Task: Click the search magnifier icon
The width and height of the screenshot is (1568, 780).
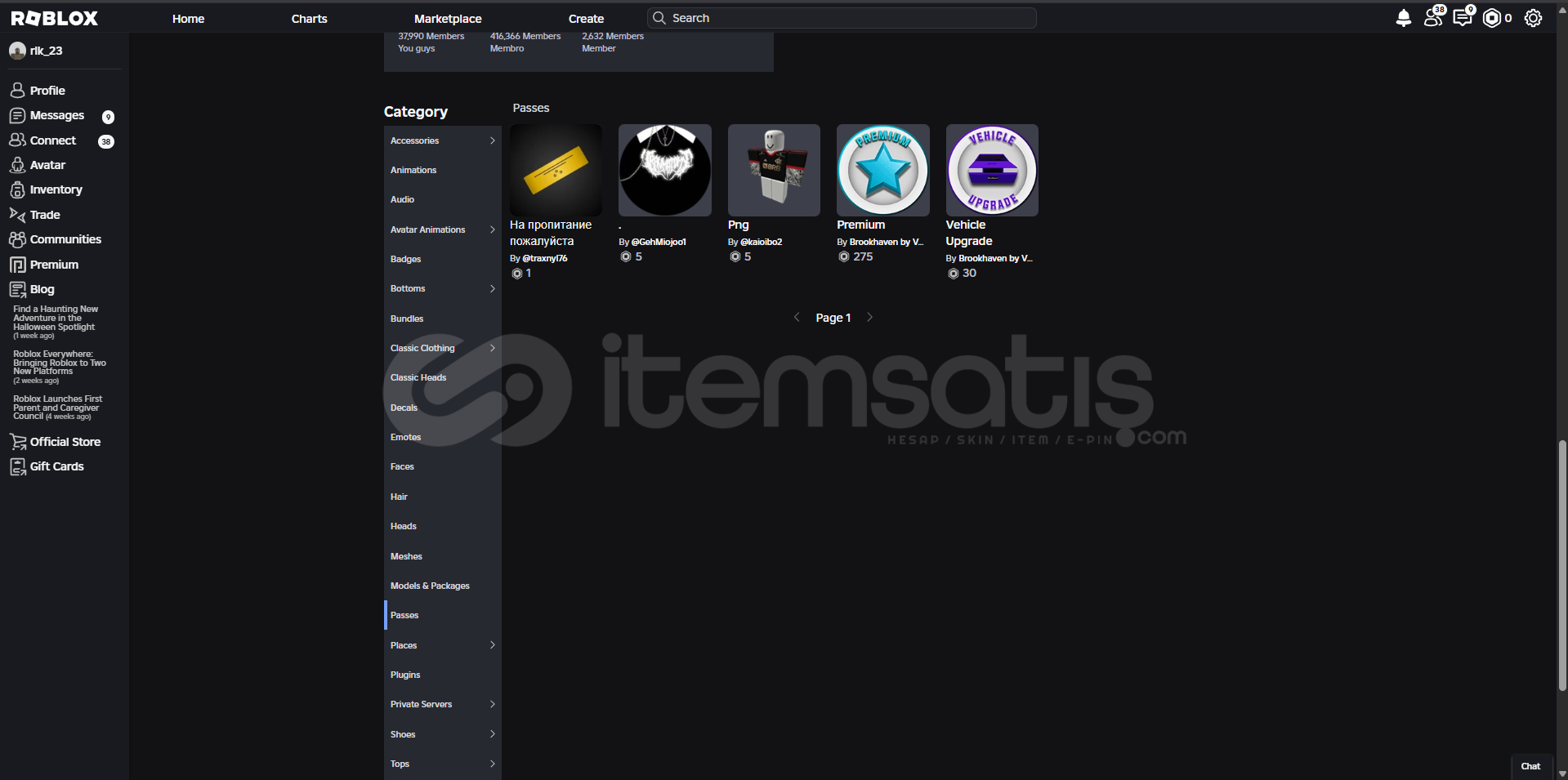Action: 659,18
